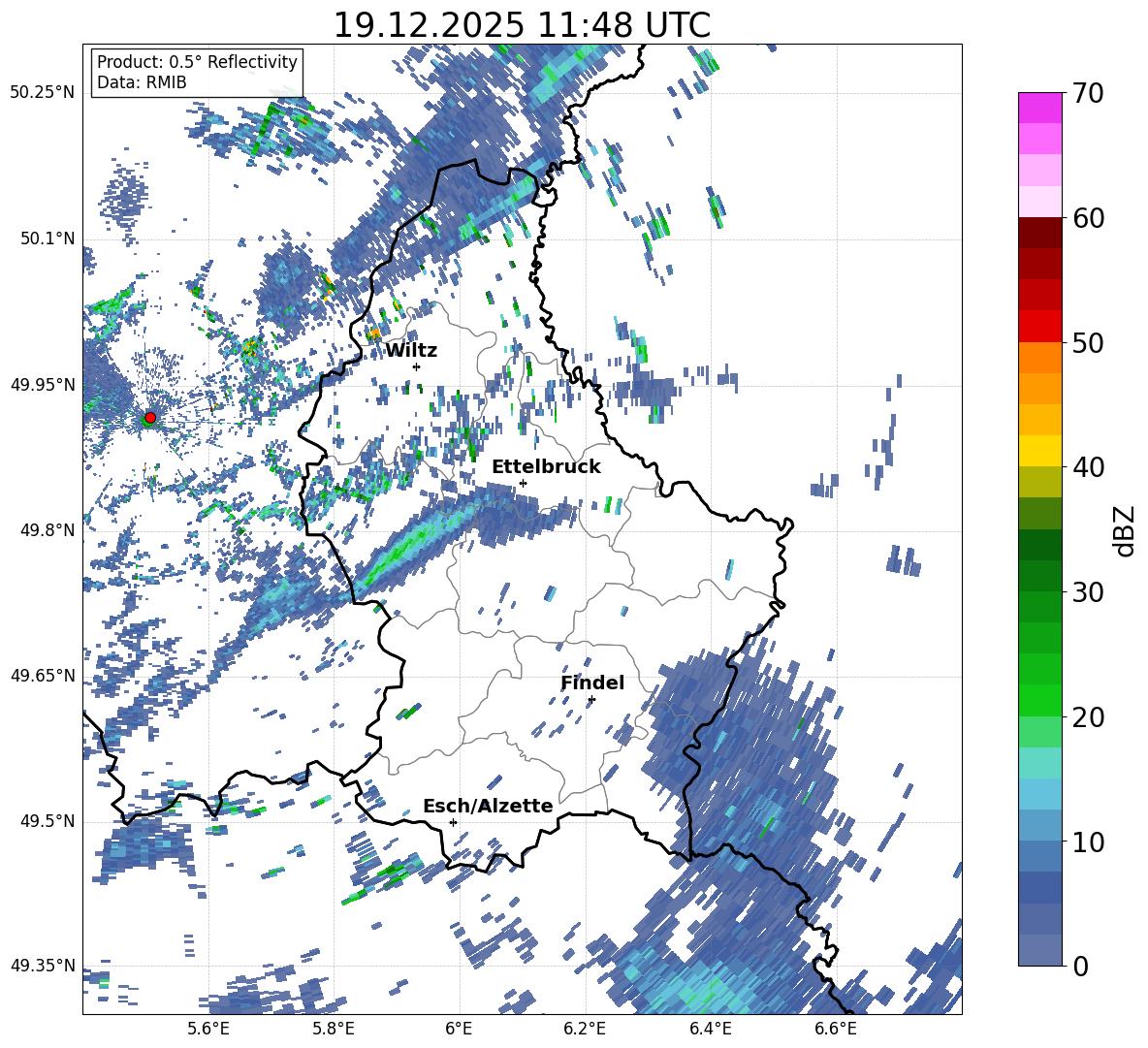
Task: Click the bright red colorbar segment below 50
Action: pyautogui.click(x=1039, y=327)
